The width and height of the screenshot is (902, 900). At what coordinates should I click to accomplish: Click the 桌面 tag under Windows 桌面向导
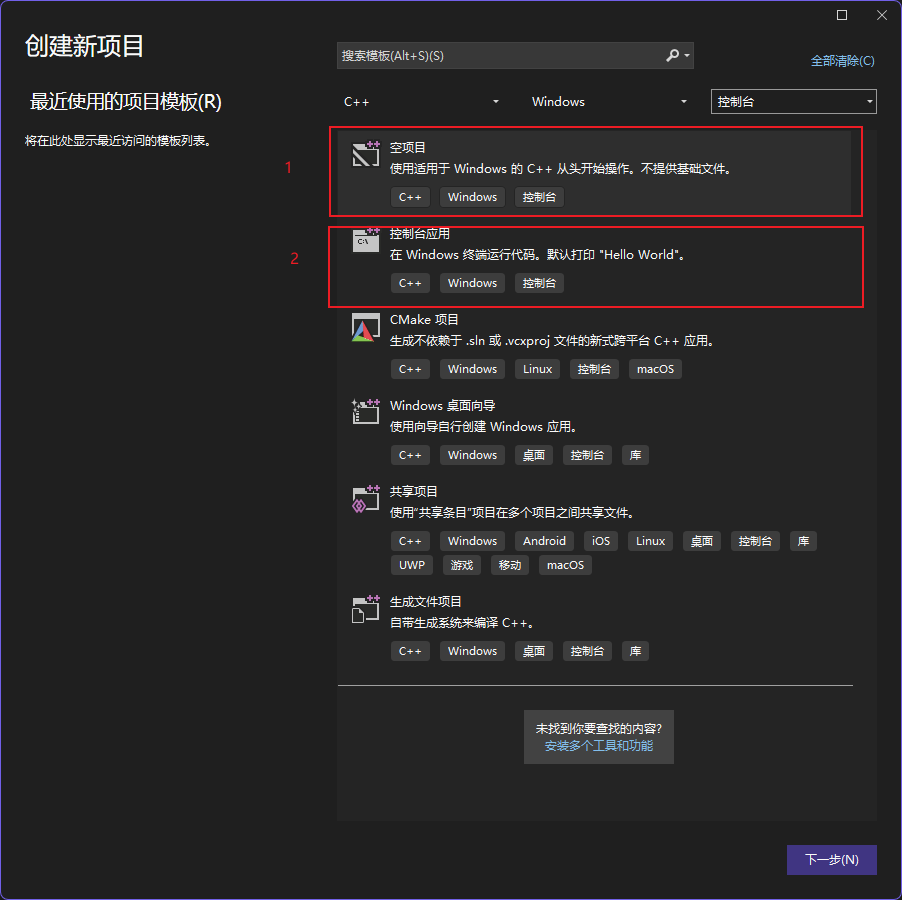533,455
